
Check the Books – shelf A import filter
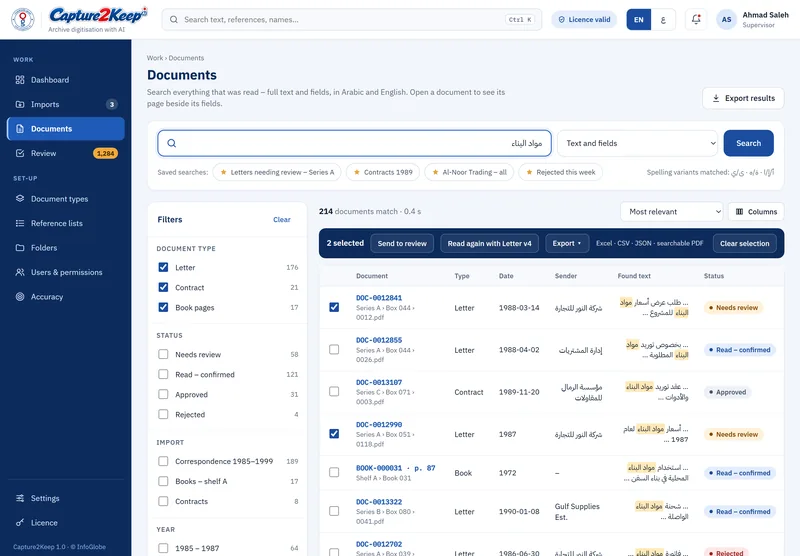[163, 481]
